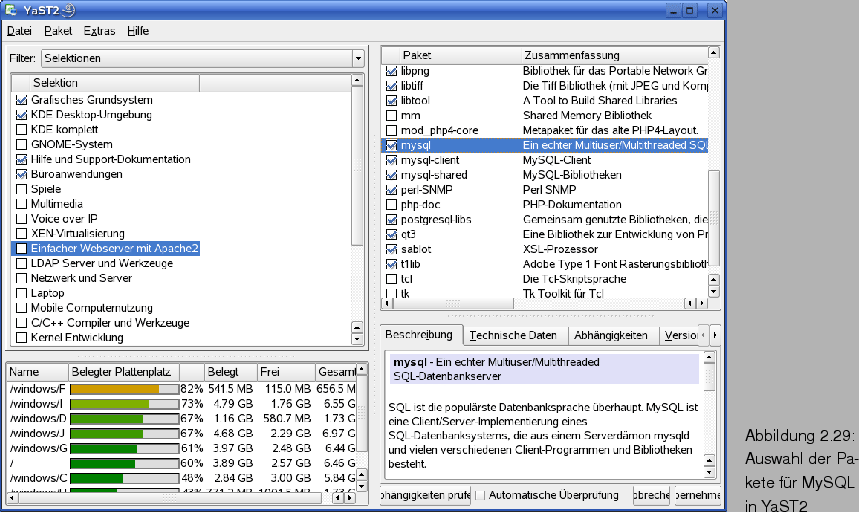
Task: Click the disk table horizontal scrollbar
Action: [170, 498]
